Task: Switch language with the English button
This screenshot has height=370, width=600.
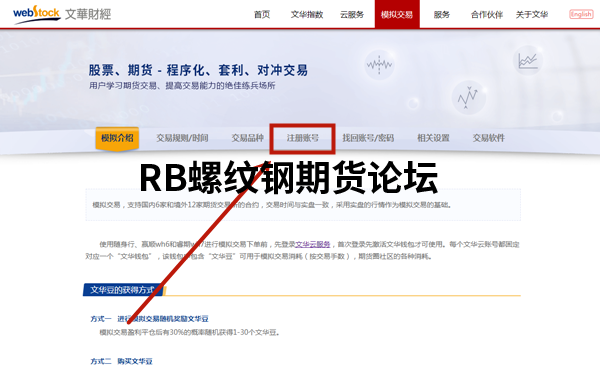Action: [x=581, y=14]
